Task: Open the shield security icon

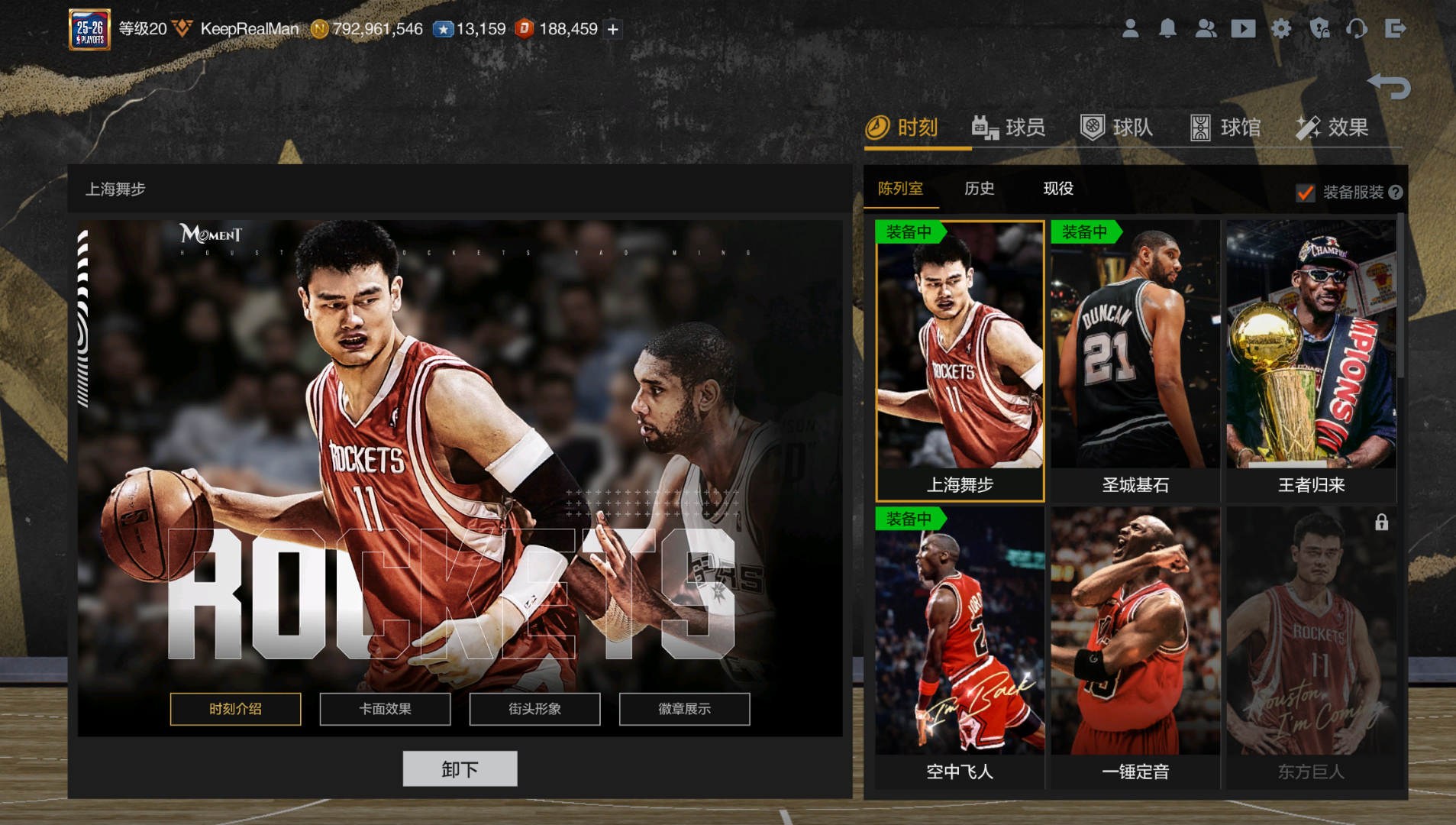Action: tap(1319, 29)
